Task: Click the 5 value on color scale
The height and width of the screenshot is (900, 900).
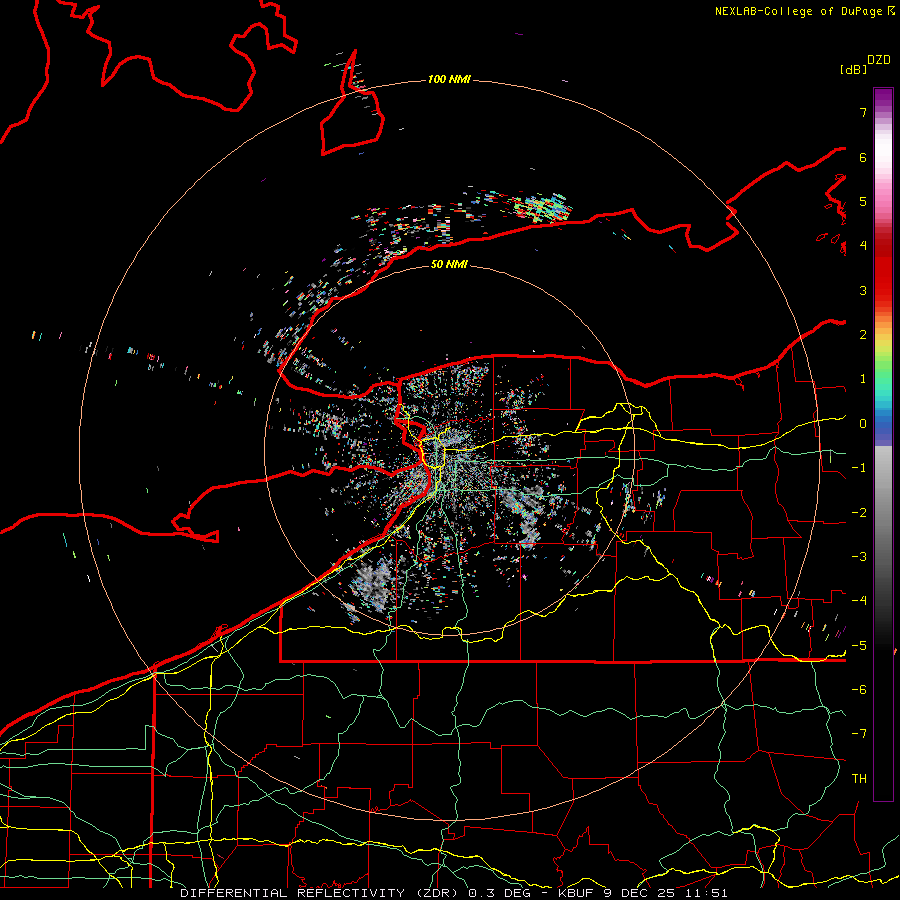Action: [863, 201]
